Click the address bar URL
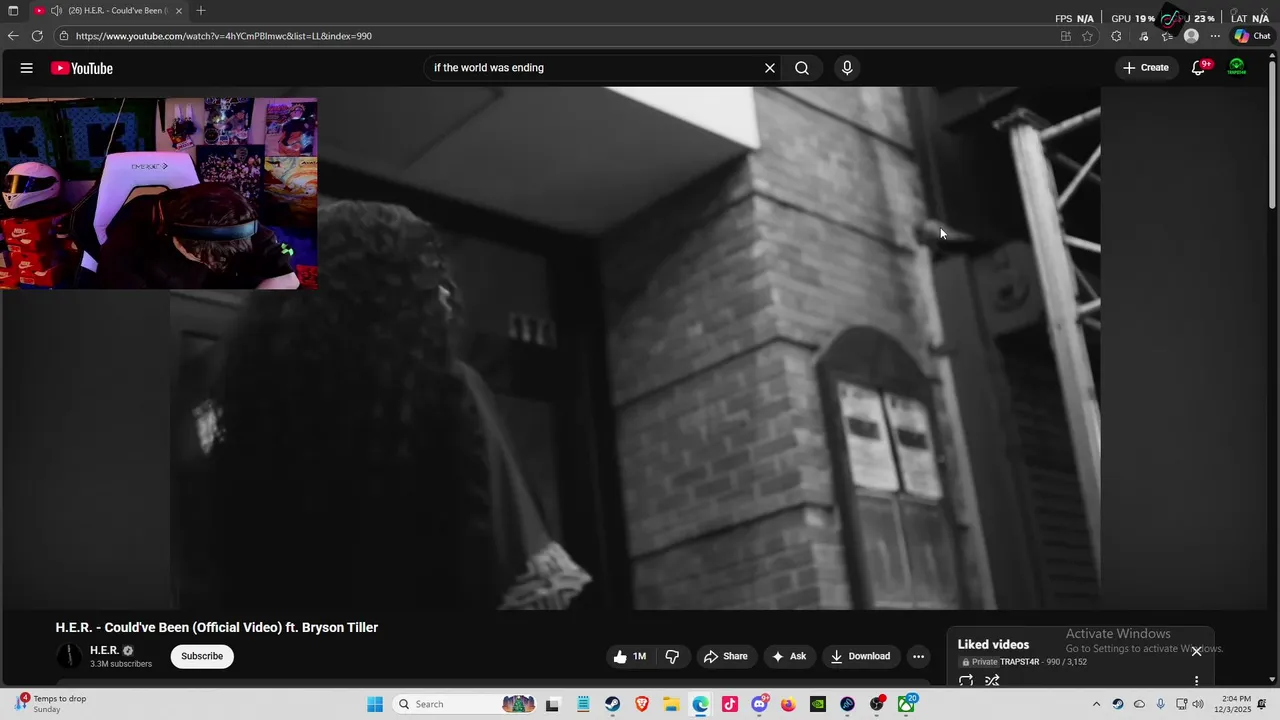This screenshot has height=720, width=1280. tap(224, 36)
